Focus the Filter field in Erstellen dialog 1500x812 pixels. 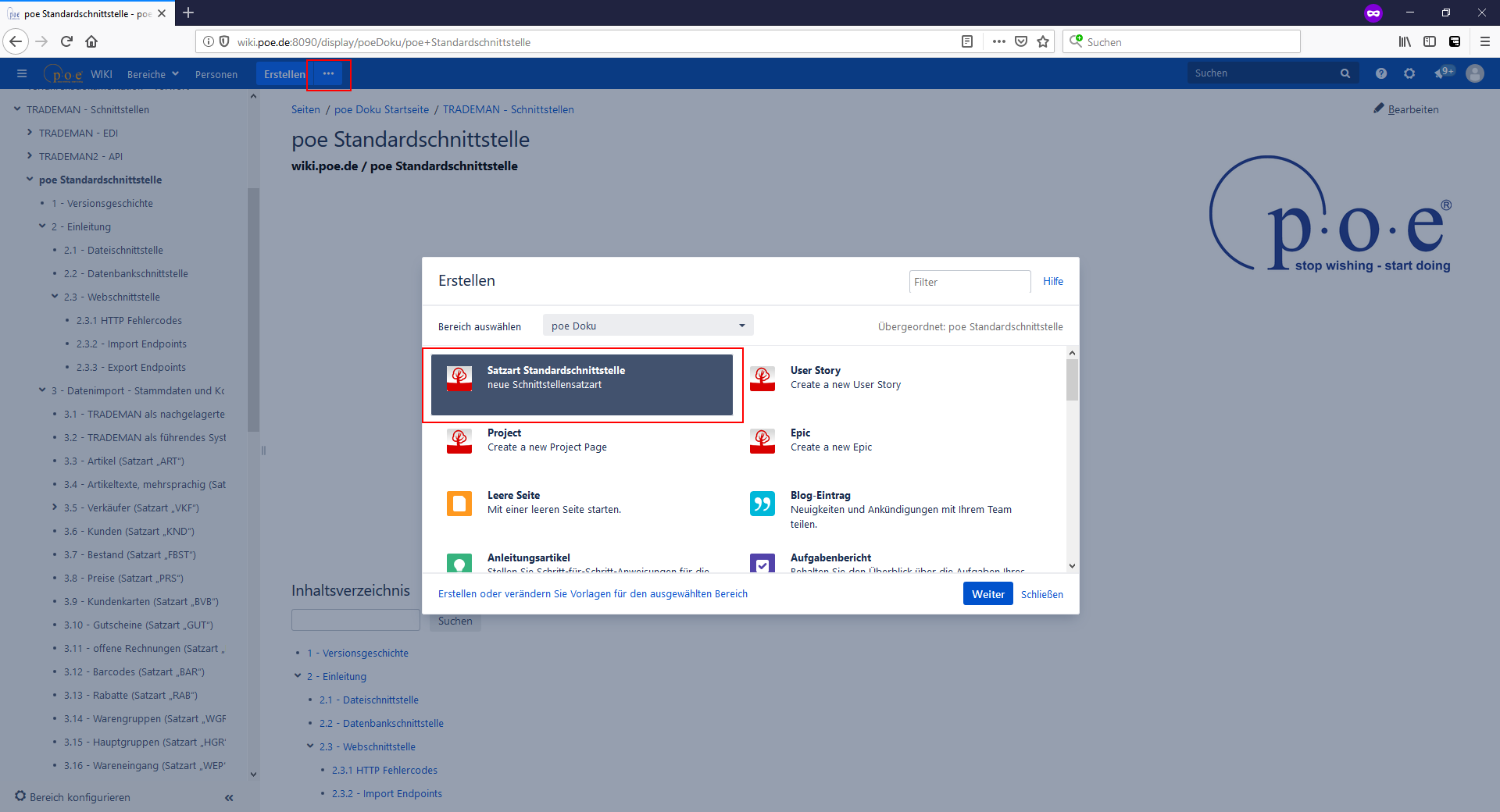tap(969, 282)
